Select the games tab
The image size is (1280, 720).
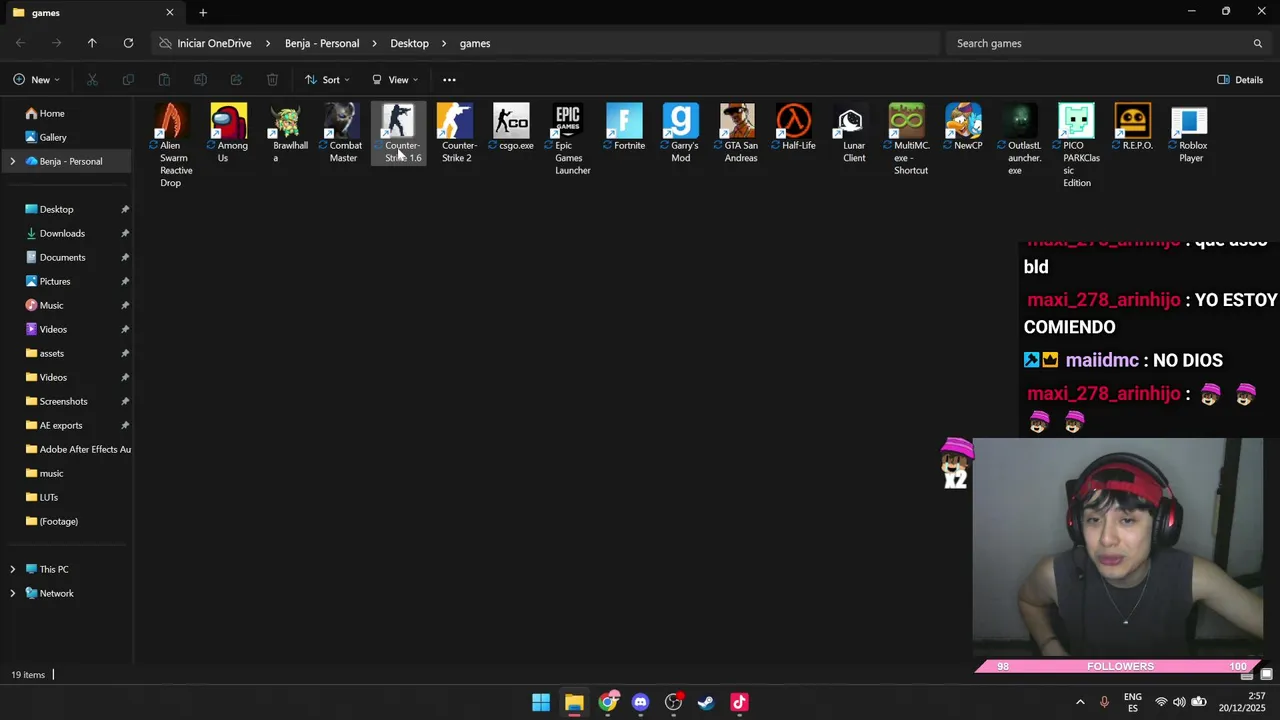tap(93, 13)
